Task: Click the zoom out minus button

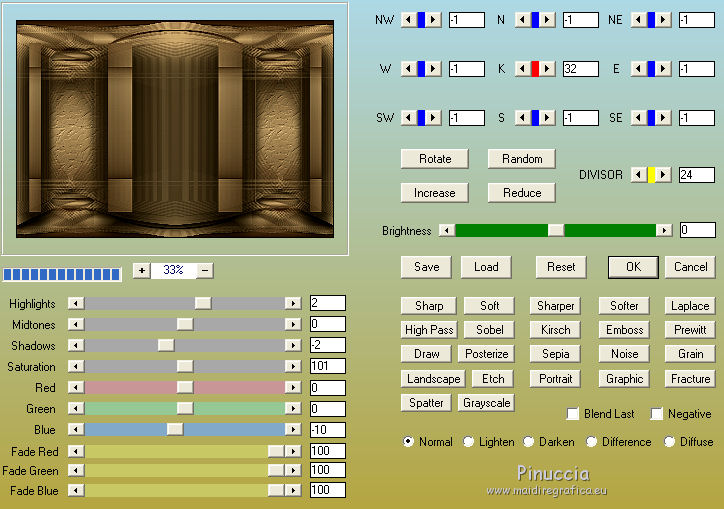Action: pos(204,270)
